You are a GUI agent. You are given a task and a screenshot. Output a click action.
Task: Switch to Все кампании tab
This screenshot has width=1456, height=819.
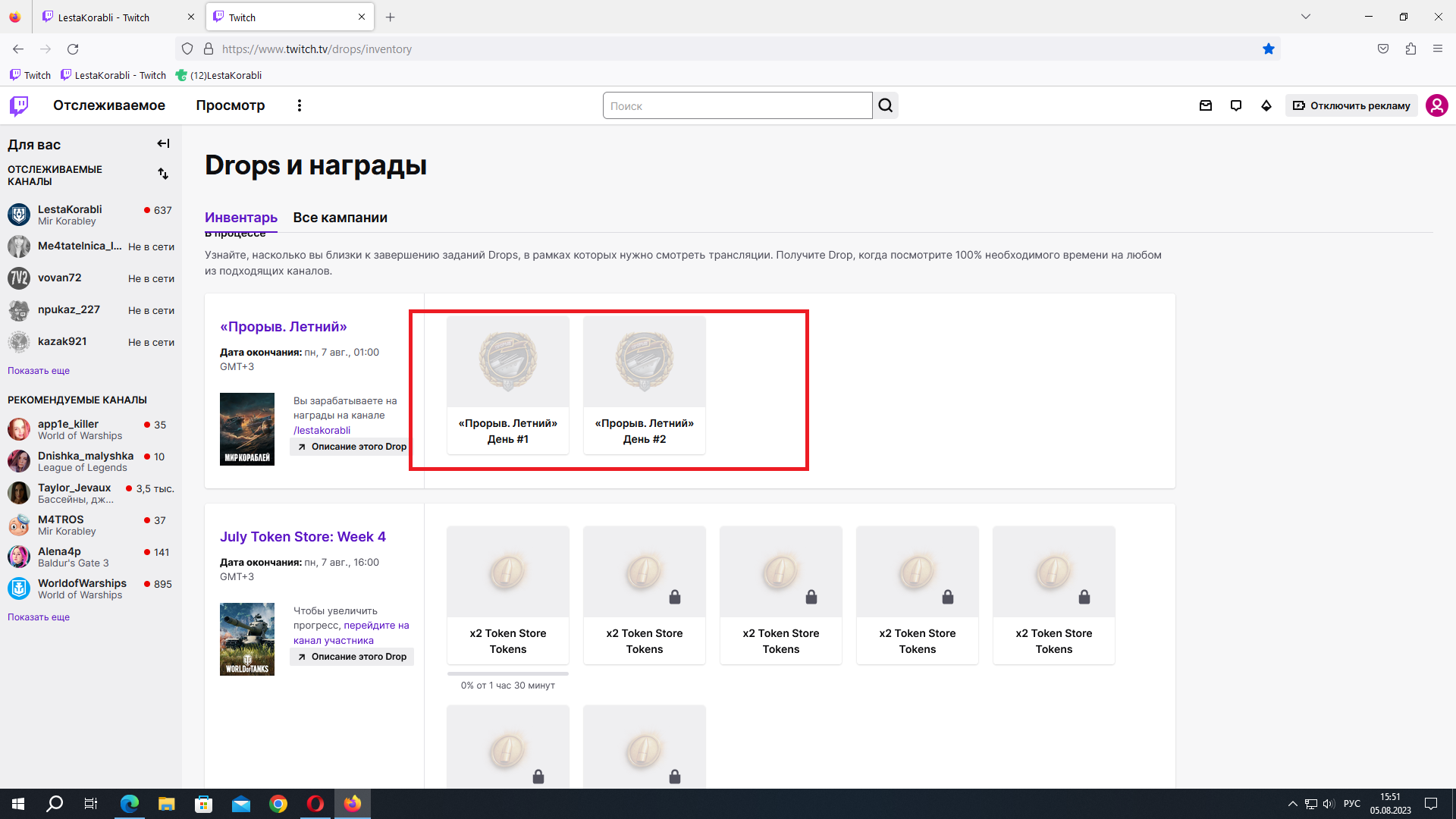[340, 218]
